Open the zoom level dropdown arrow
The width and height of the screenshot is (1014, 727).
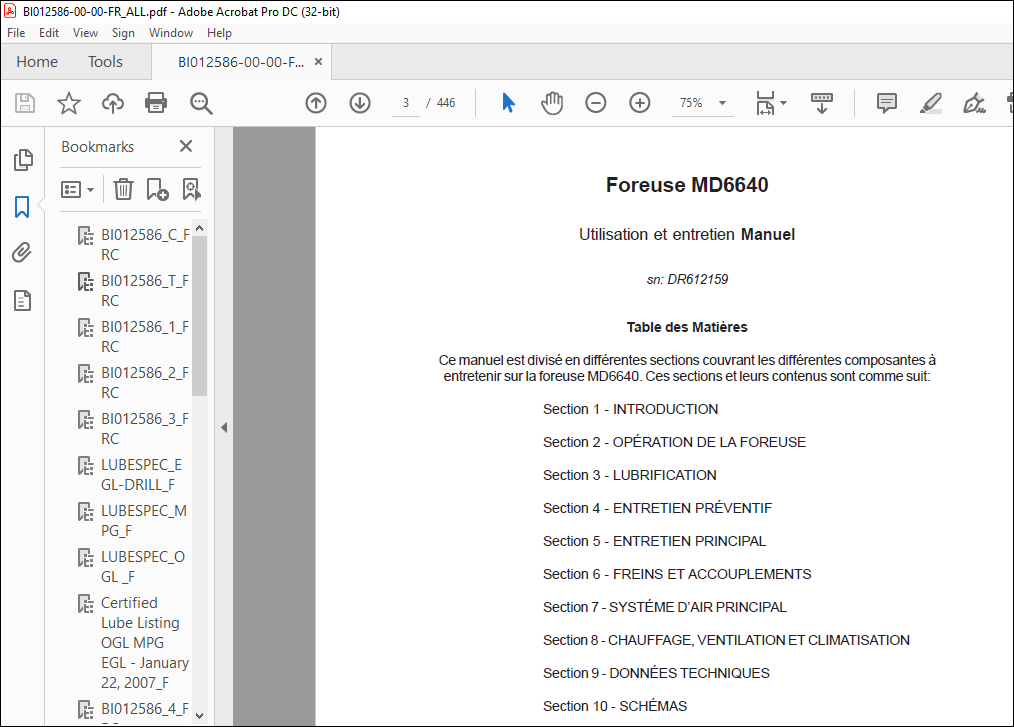722,103
